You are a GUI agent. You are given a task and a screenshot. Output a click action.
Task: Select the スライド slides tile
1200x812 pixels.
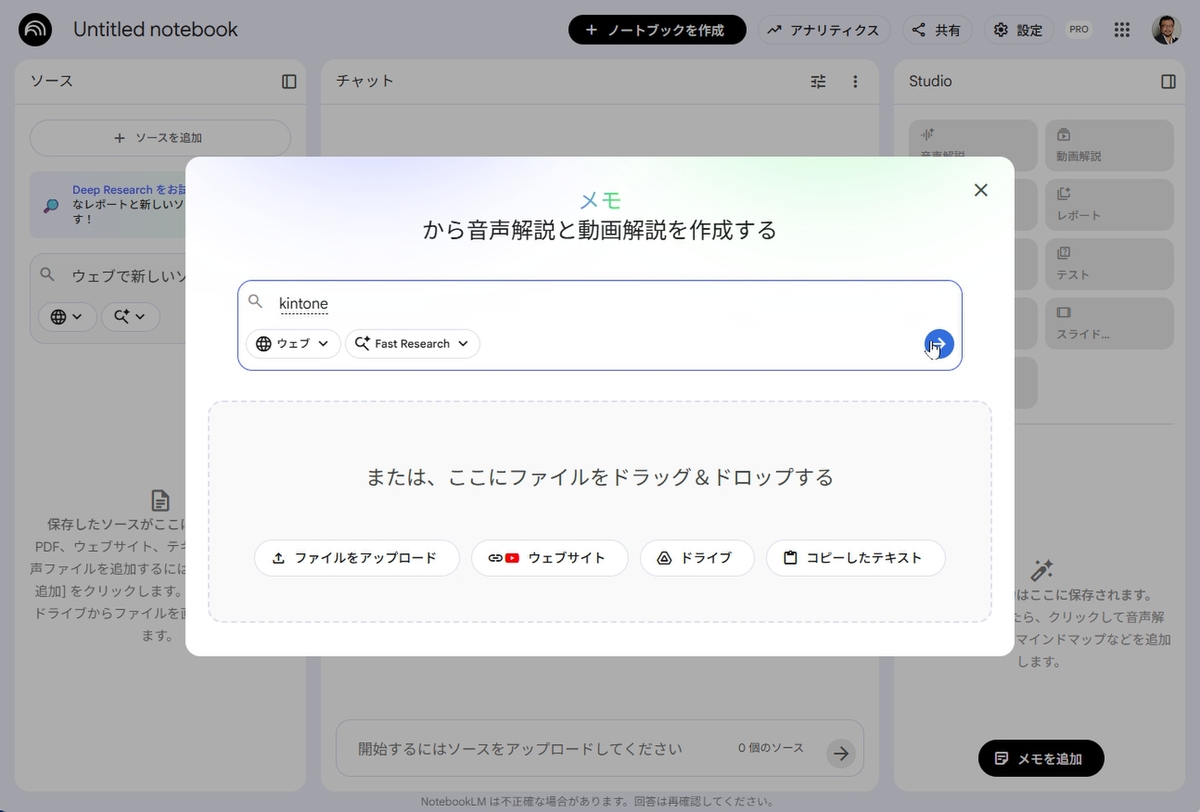click(x=1109, y=323)
